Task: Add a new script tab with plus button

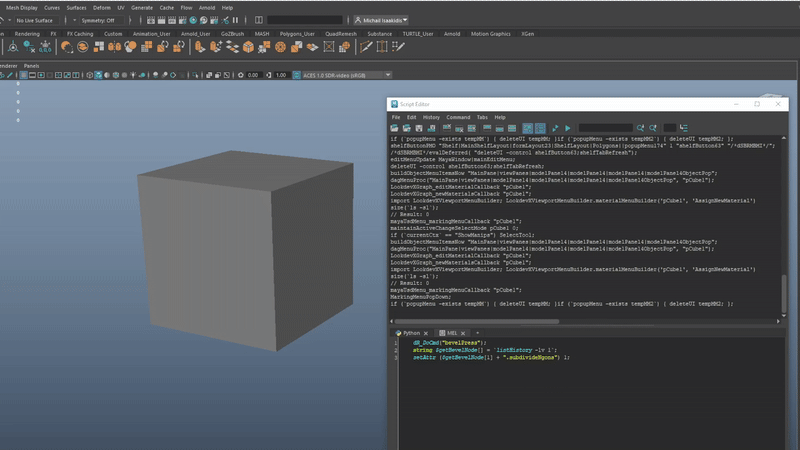Action: 478,333
